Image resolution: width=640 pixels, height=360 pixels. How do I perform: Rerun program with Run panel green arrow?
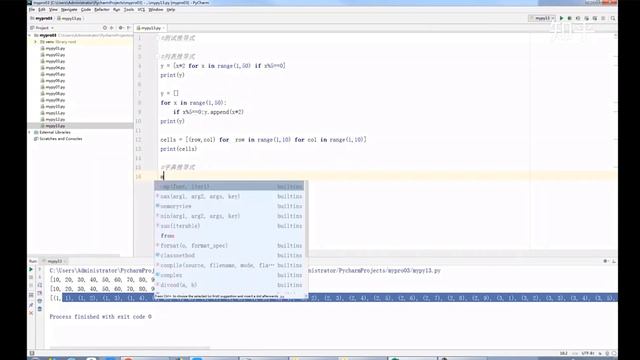click(31, 269)
